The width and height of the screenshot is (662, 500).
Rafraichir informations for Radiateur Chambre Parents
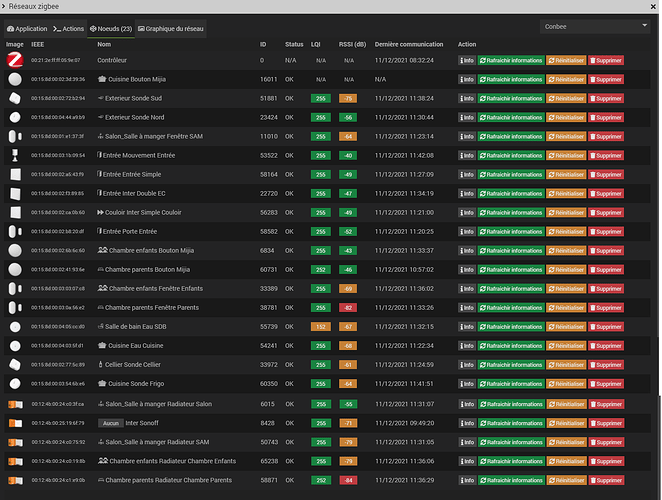pyautogui.click(x=511, y=480)
